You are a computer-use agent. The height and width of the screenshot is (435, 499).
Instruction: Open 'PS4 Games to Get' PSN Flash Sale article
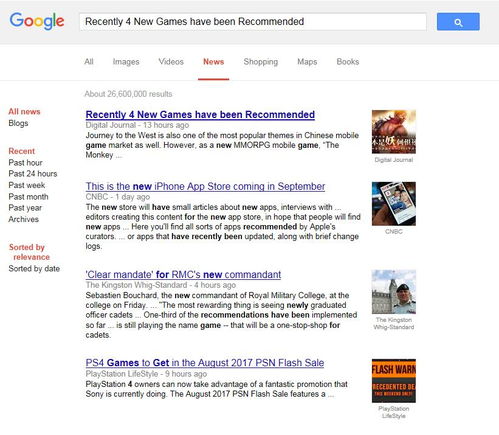205,363
